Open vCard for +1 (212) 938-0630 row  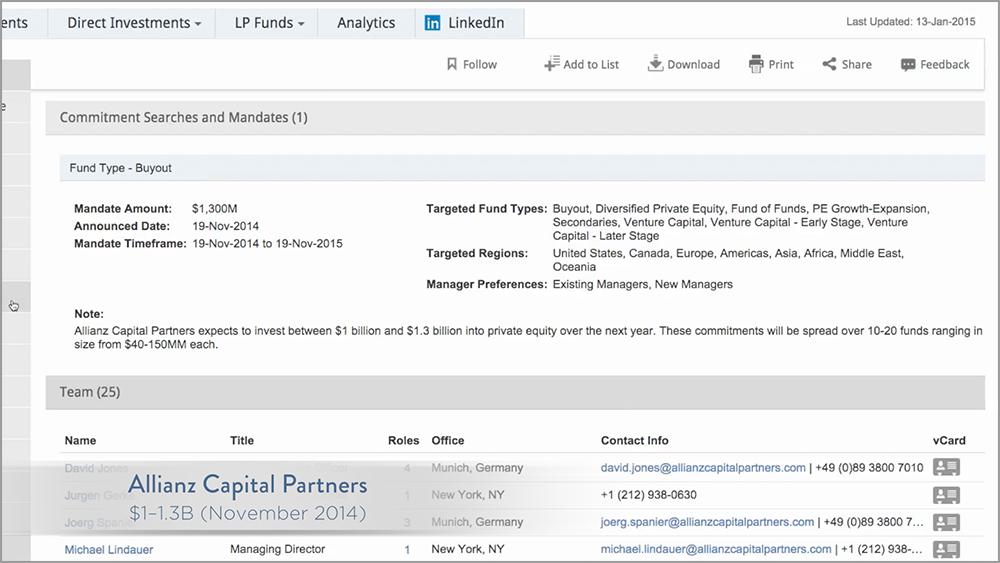point(946,495)
